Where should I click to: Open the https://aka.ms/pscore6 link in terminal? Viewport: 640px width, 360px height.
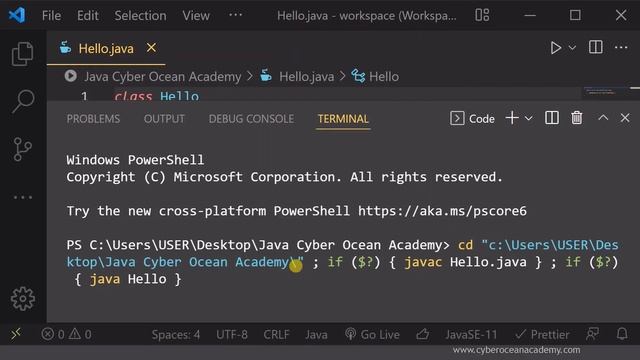click(x=442, y=211)
